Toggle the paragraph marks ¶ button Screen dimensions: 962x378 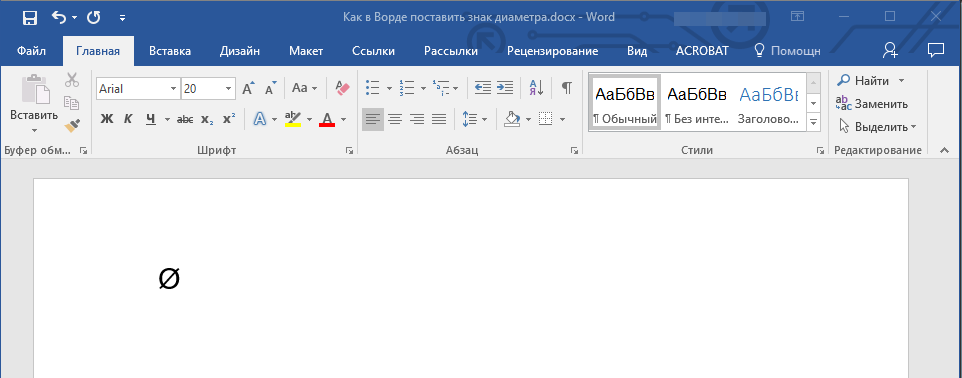point(567,88)
